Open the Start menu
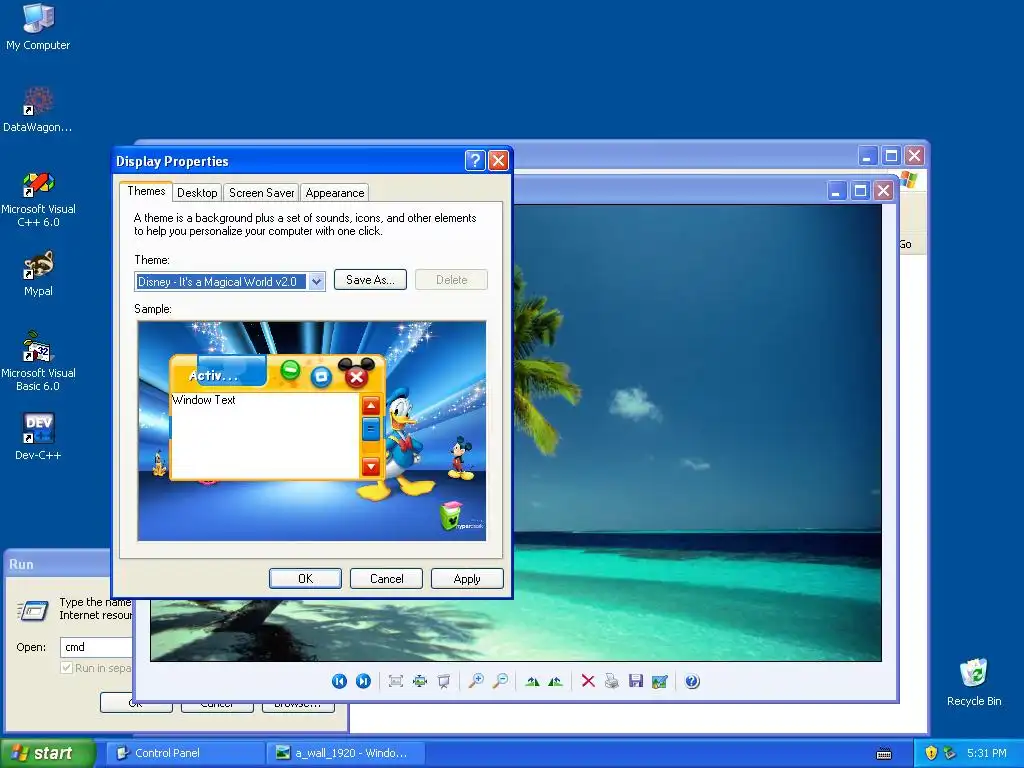Screen dimensions: 1024x768 point(47,753)
